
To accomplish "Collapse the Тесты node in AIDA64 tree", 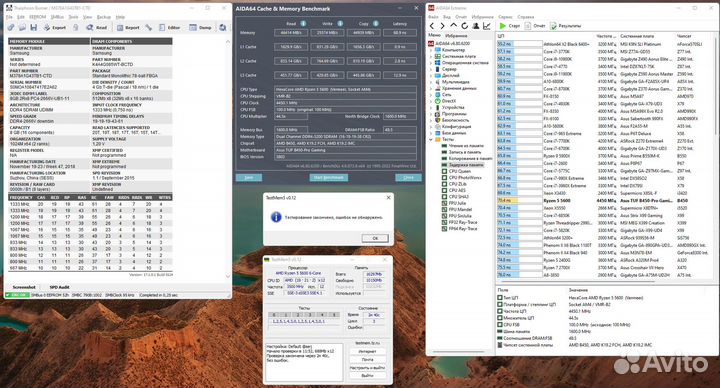I will coord(431,139).
